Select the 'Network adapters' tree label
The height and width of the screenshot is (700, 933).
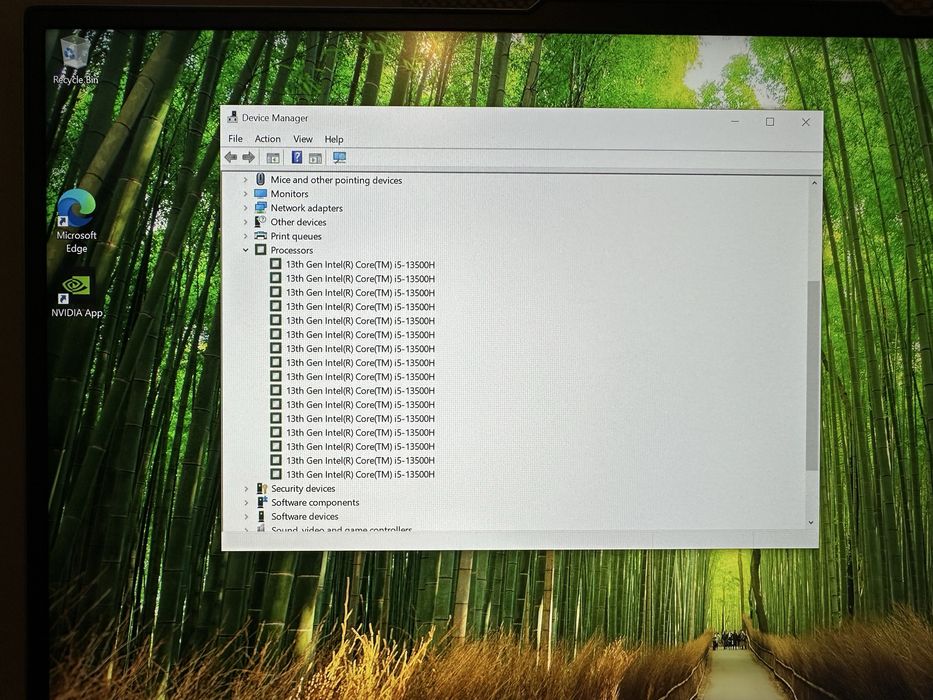pos(306,208)
